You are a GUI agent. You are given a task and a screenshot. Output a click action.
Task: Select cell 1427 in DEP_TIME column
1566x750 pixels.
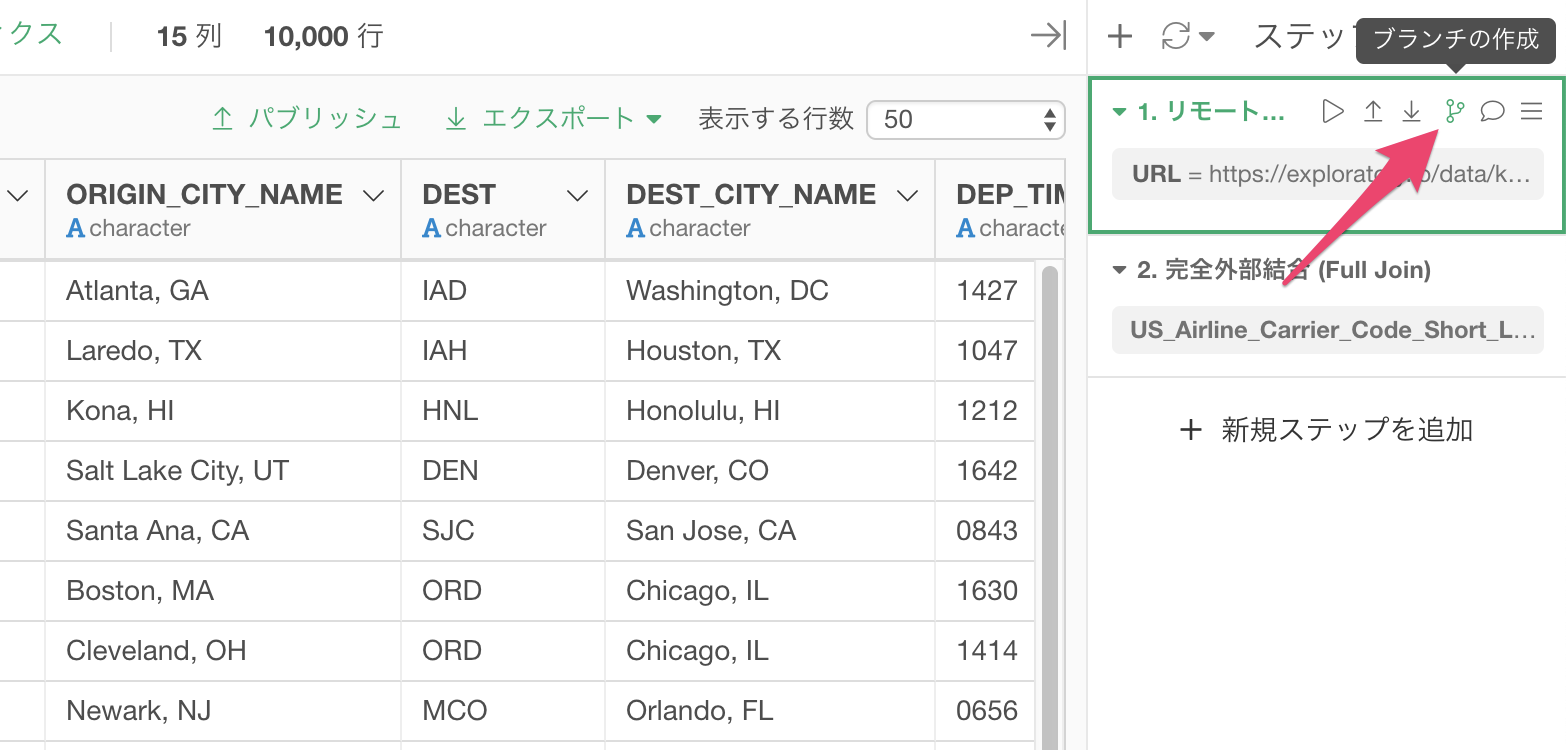pyautogui.click(x=986, y=291)
